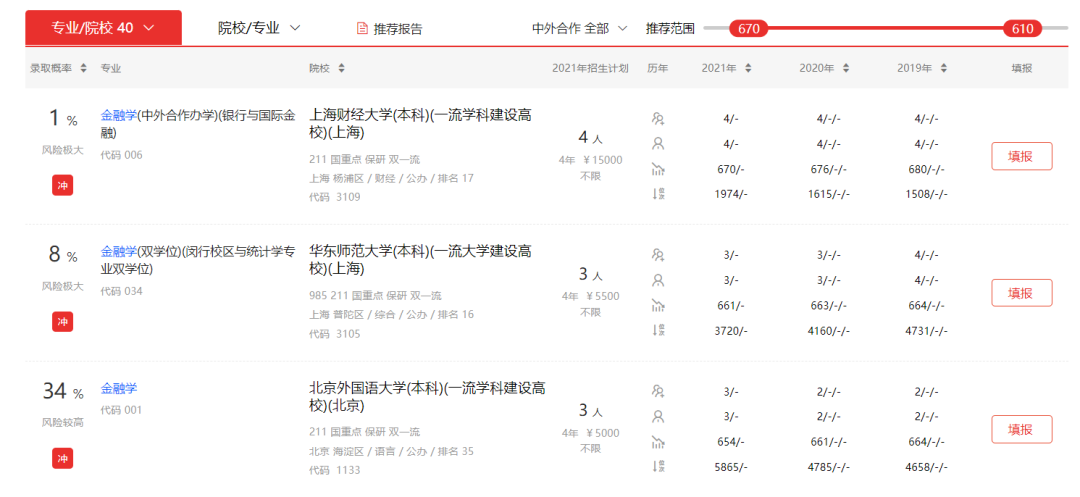The width and height of the screenshot is (1080, 497).
Task: Click the rank icon in 北京外国语大学 row
Action: (658, 466)
